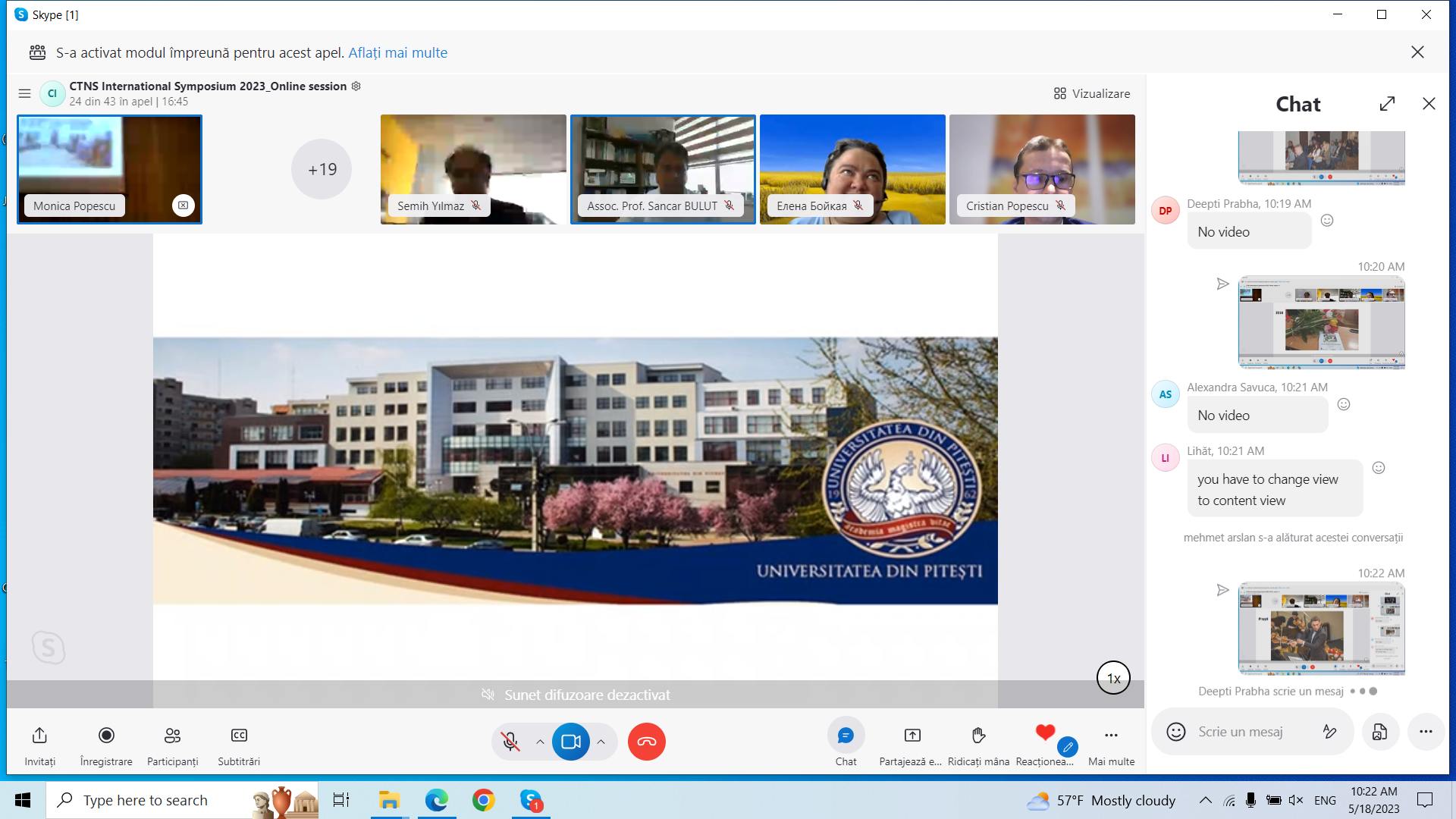Raise hand with Ridicați mâna
This screenshot has height=819, width=1456.
[x=978, y=736]
